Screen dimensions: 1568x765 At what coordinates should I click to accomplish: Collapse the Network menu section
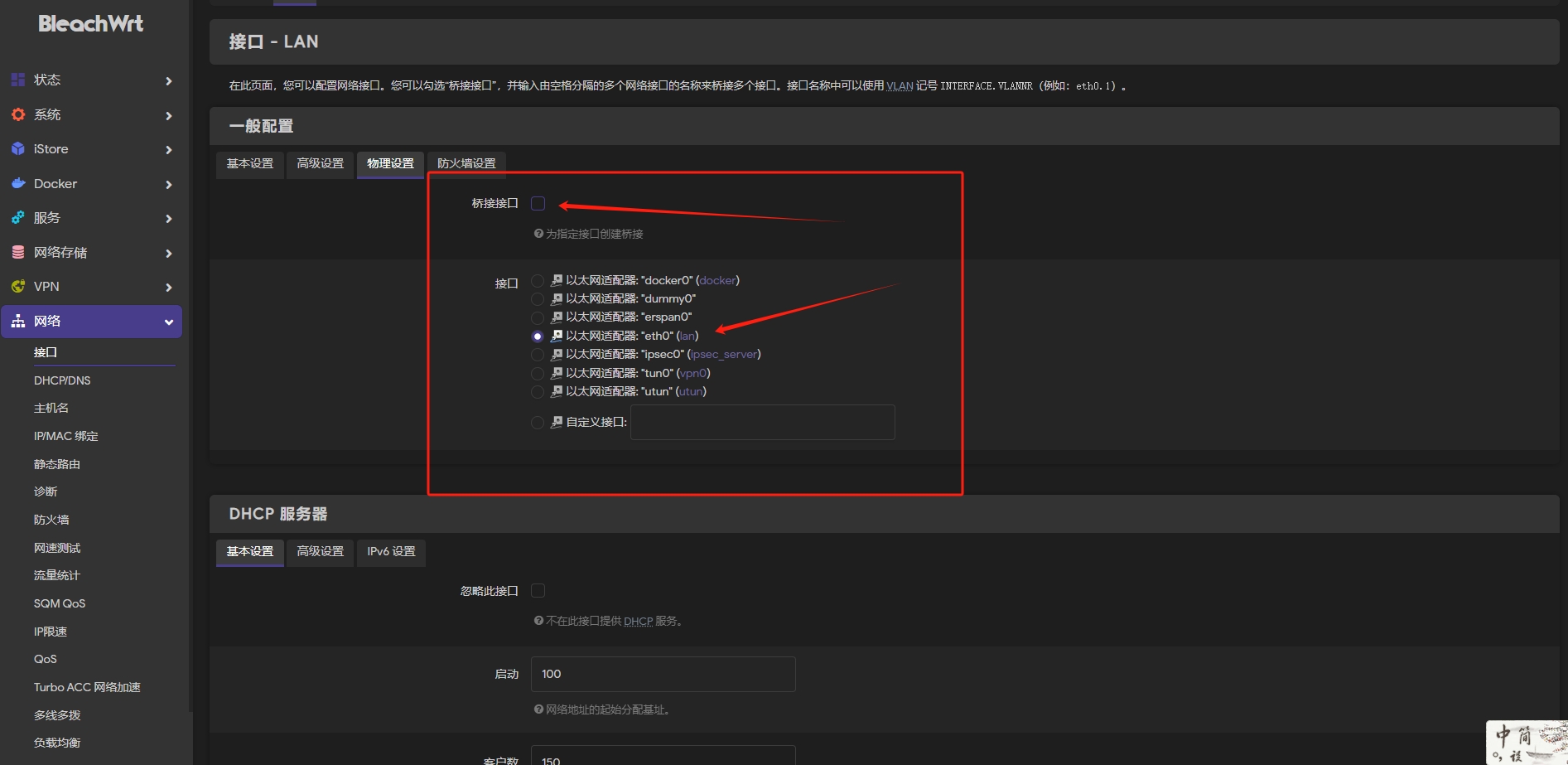coord(169,322)
